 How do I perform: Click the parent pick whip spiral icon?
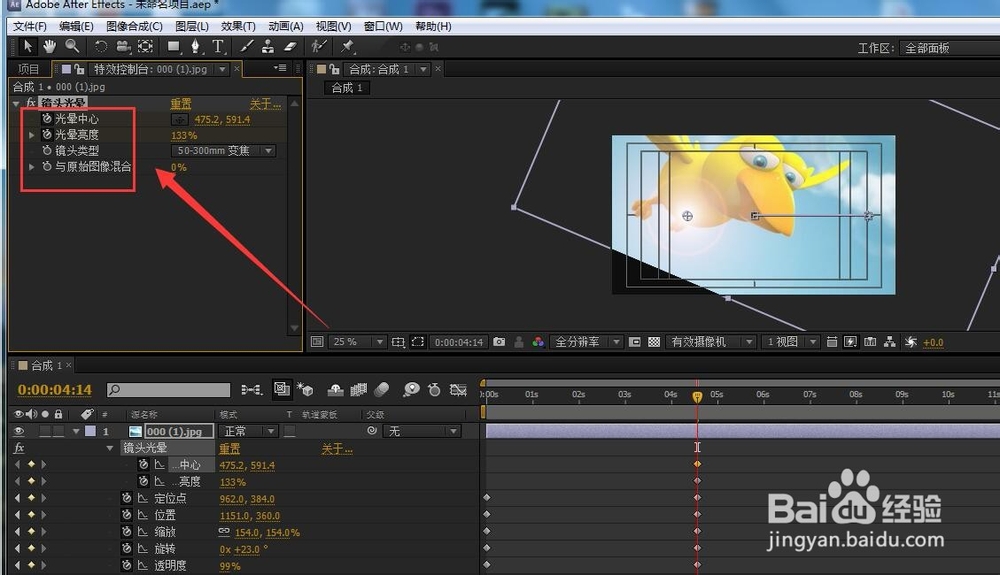click(372, 431)
